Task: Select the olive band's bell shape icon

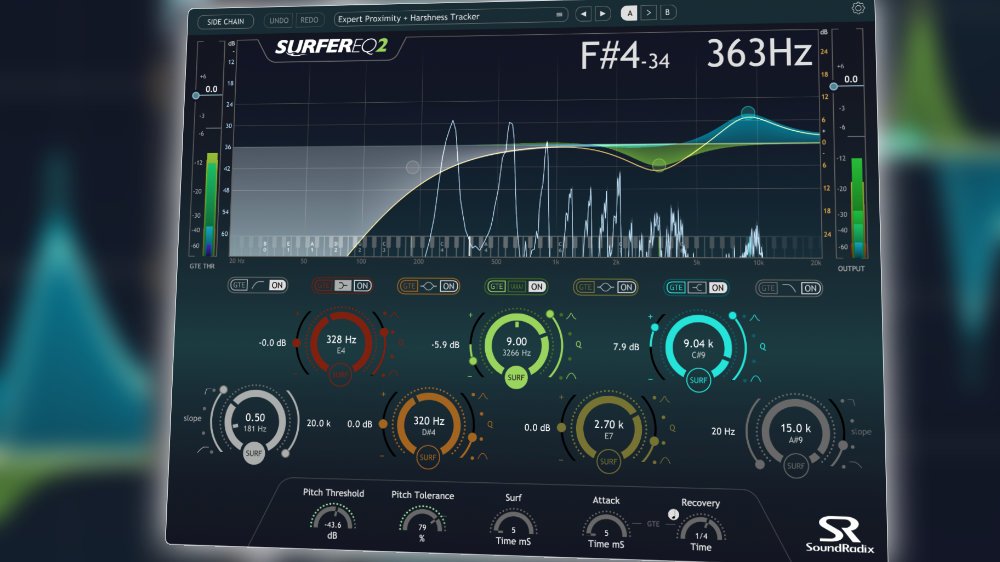Action: 605,288
